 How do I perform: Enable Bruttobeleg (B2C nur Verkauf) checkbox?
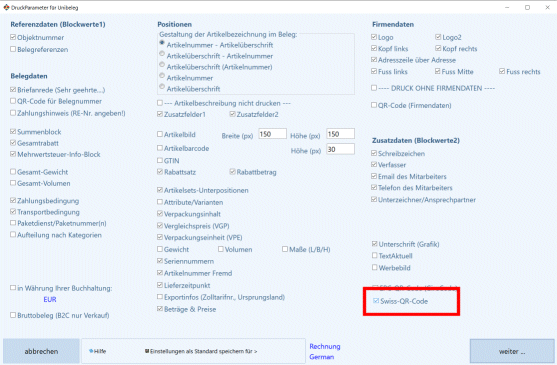[x=13, y=315]
